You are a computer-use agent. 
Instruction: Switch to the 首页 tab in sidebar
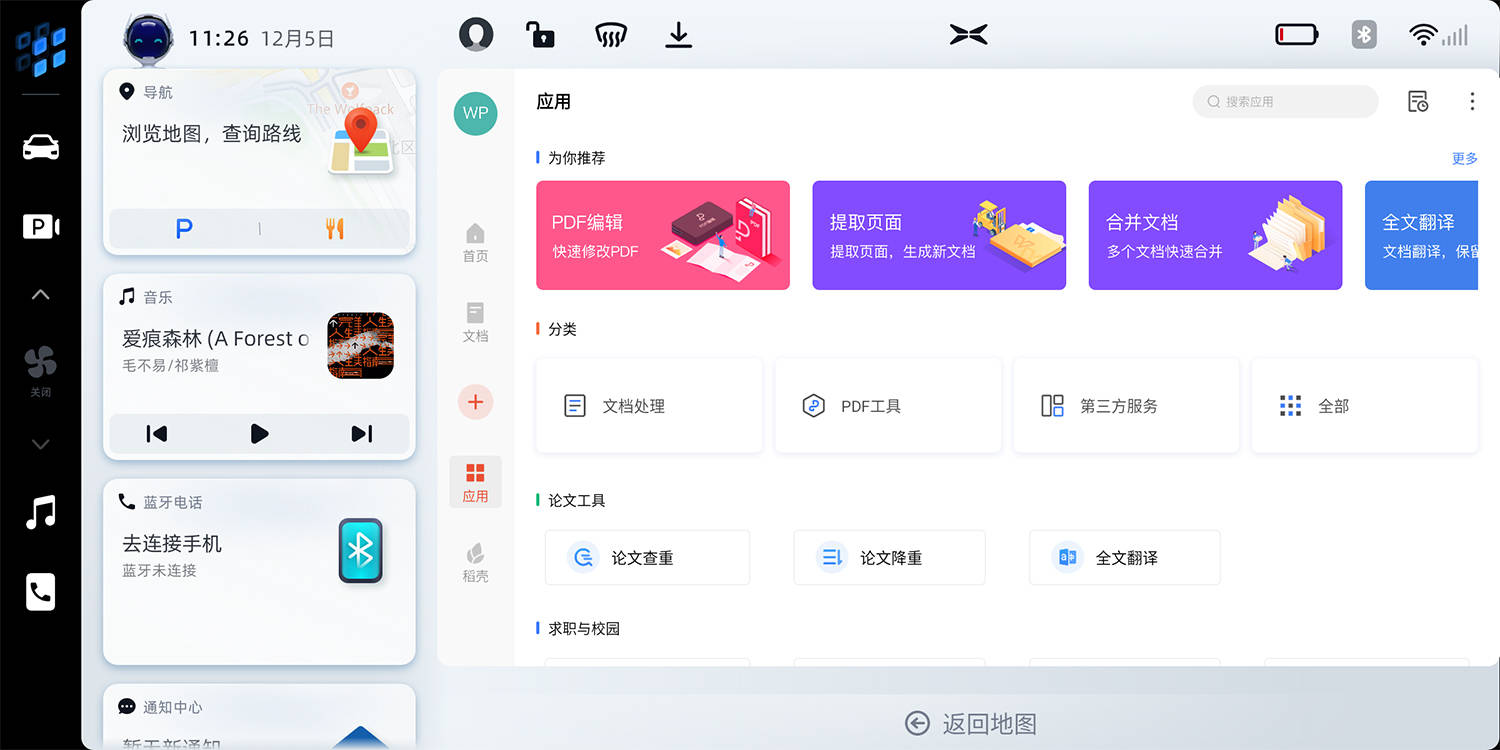475,240
